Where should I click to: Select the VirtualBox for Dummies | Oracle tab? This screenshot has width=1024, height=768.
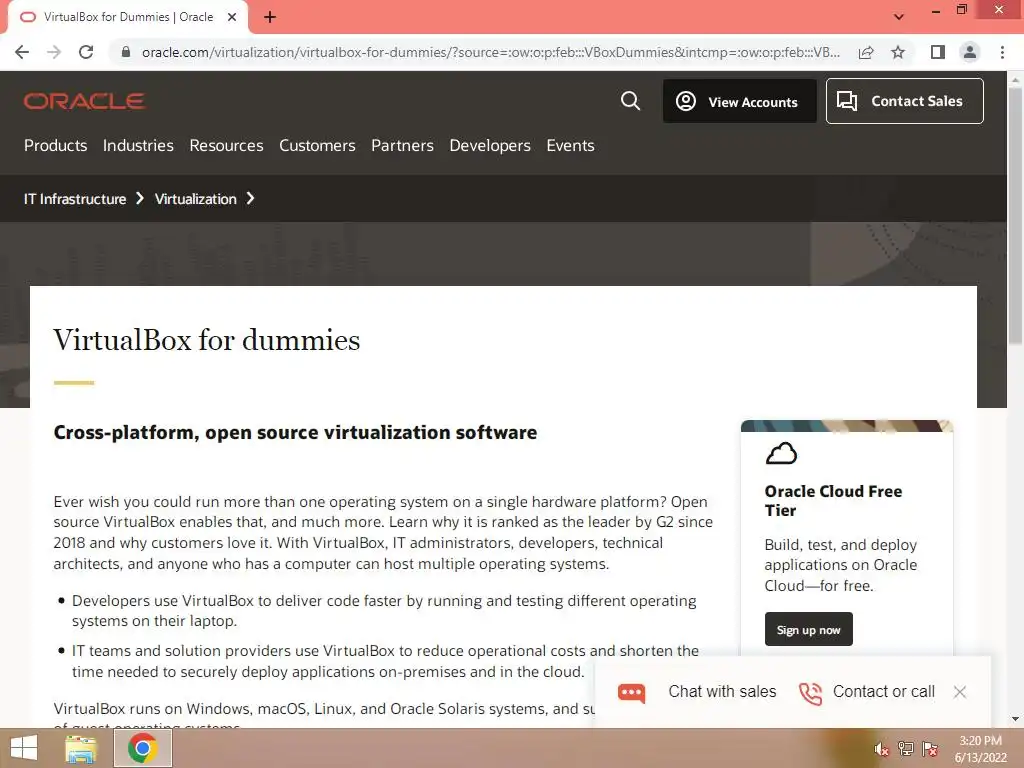pos(128,17)
